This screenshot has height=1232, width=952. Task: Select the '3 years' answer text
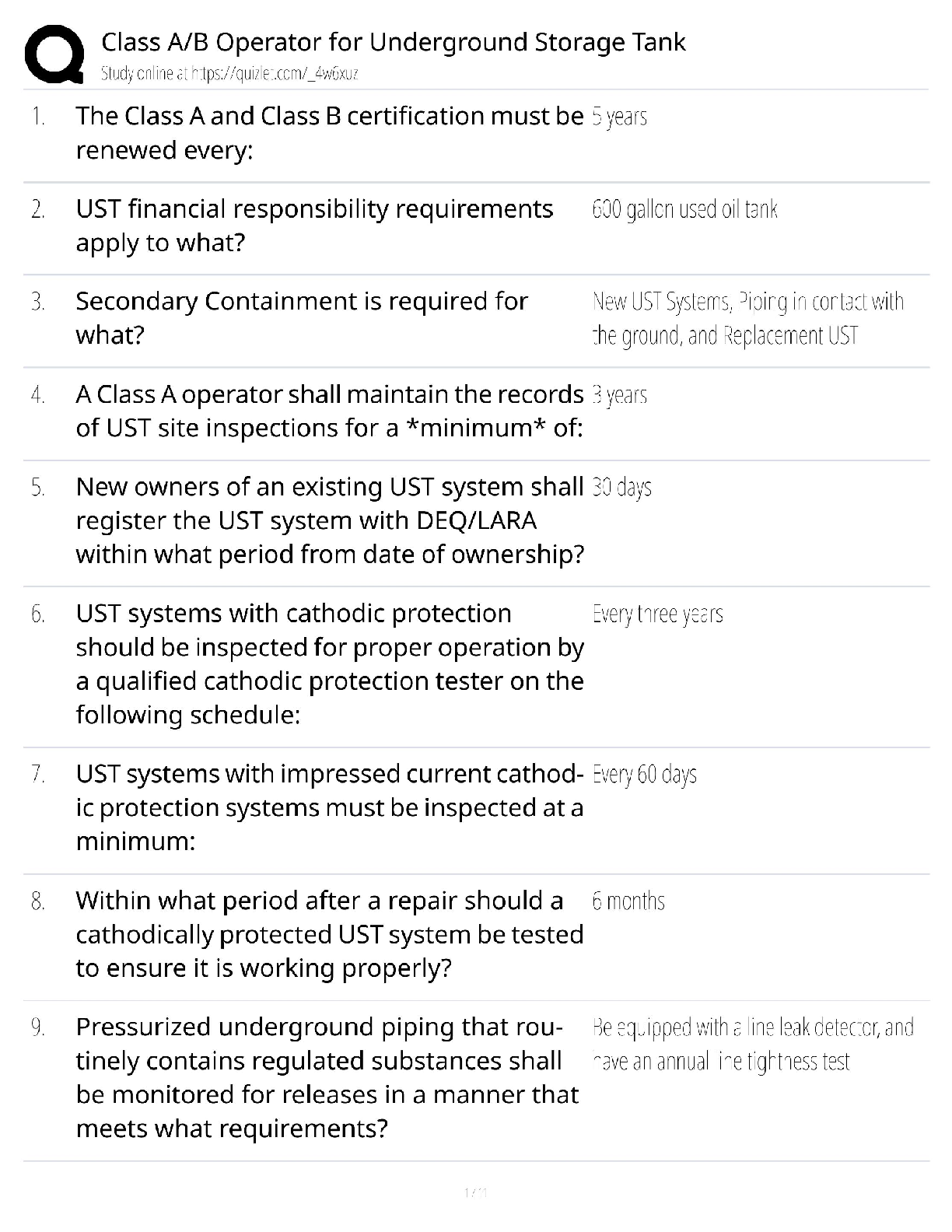tap(619, 395)
